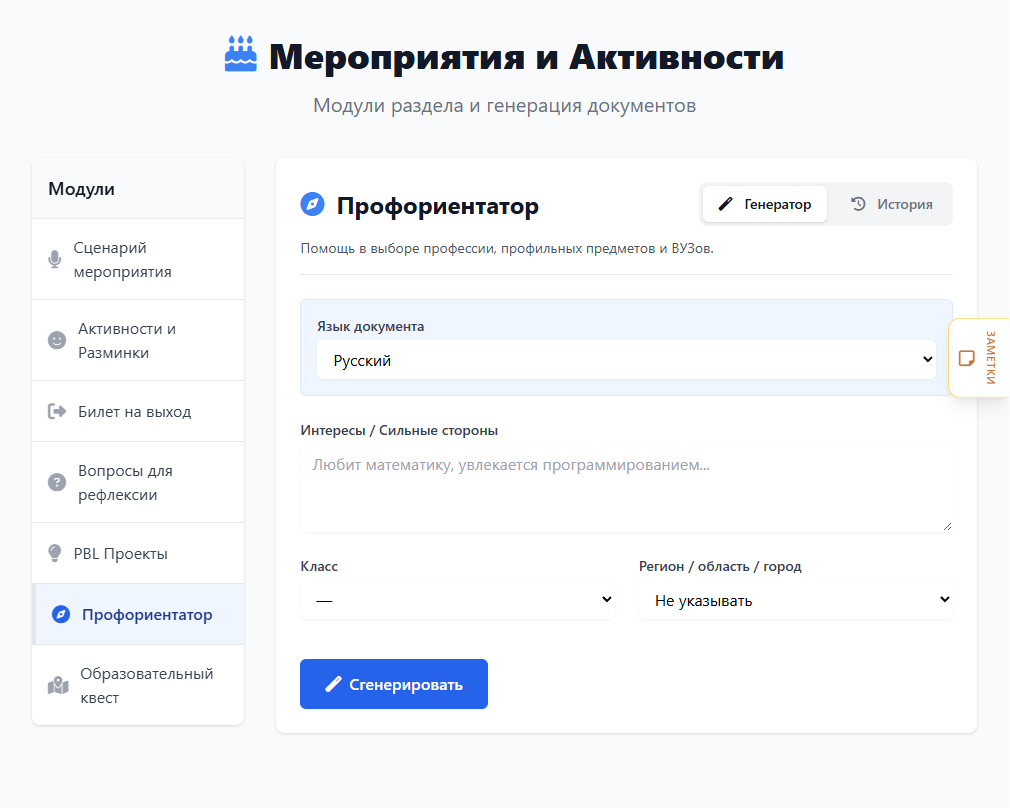
Task: Click the exit arrow icon beside Билет на выход
Action: [x=57, y=411]
